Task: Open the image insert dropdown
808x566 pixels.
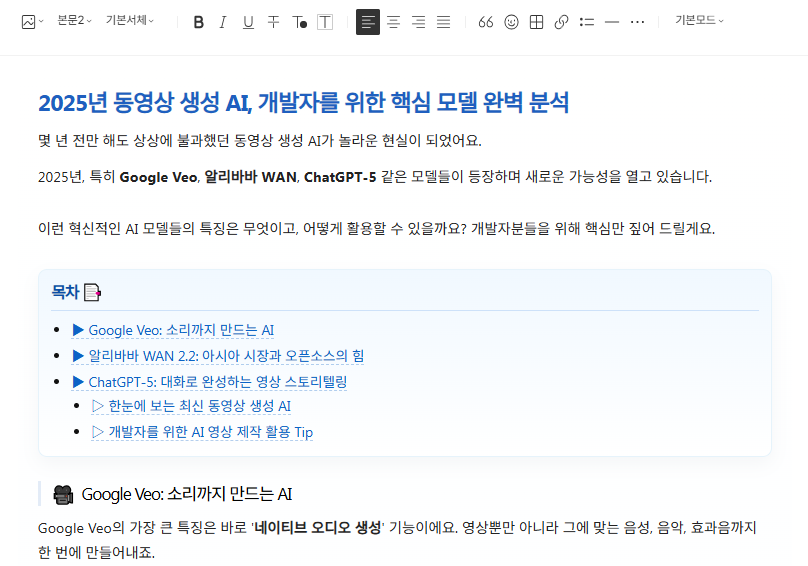Action: click(x=32, y=22)
